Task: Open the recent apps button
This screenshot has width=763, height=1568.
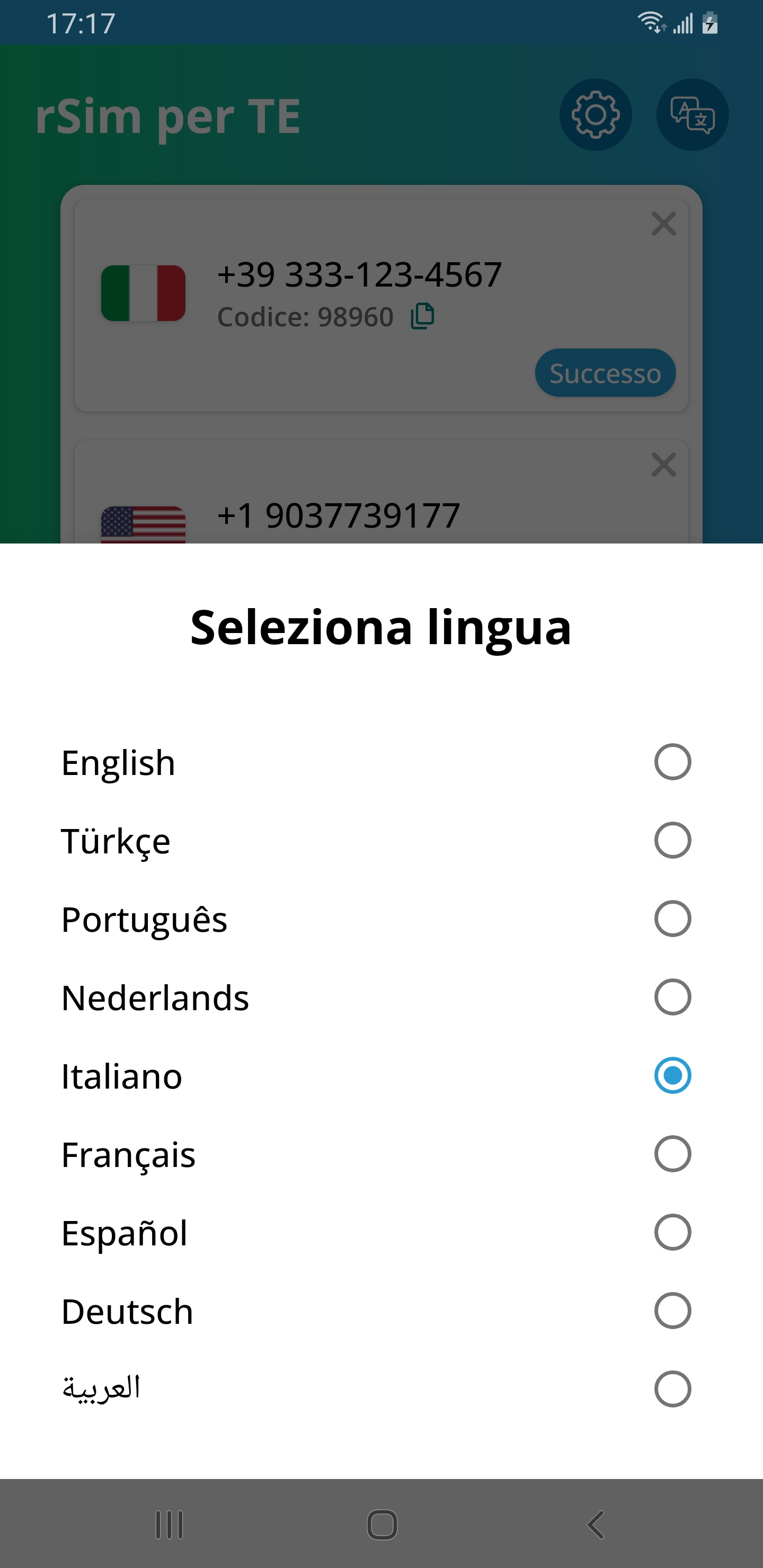Action: (169, 1525)
